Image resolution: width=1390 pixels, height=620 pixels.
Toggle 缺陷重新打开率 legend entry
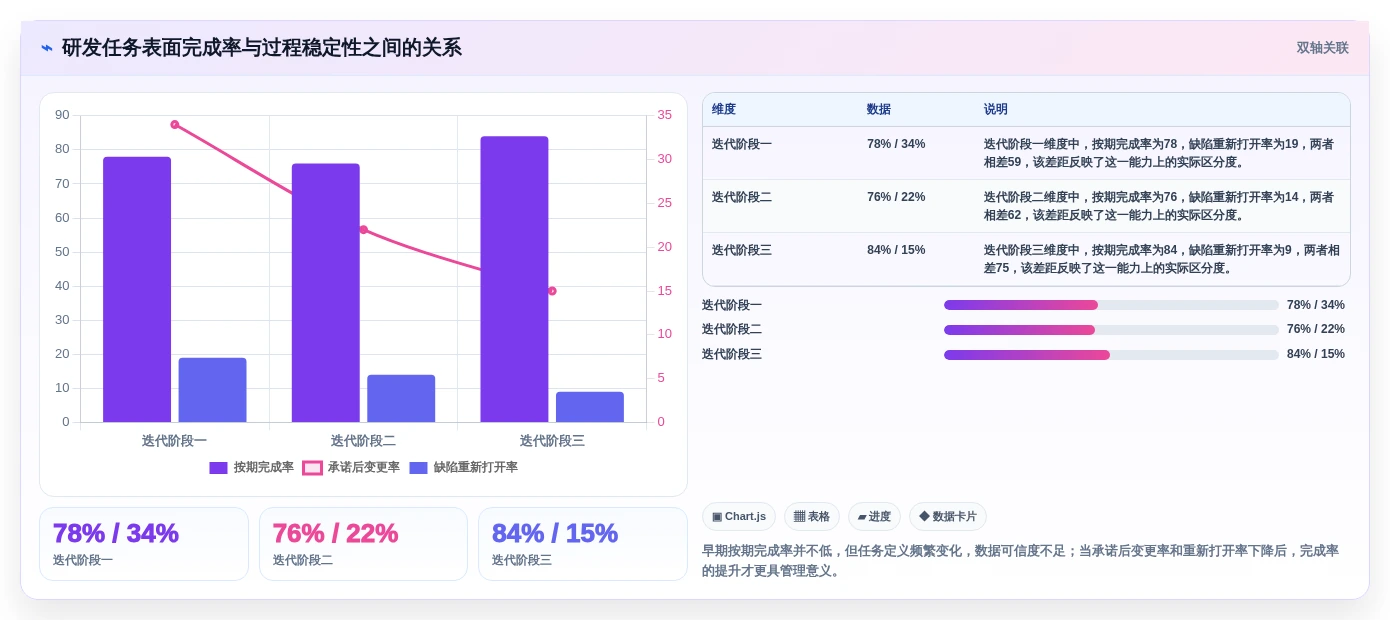point(463,467)
